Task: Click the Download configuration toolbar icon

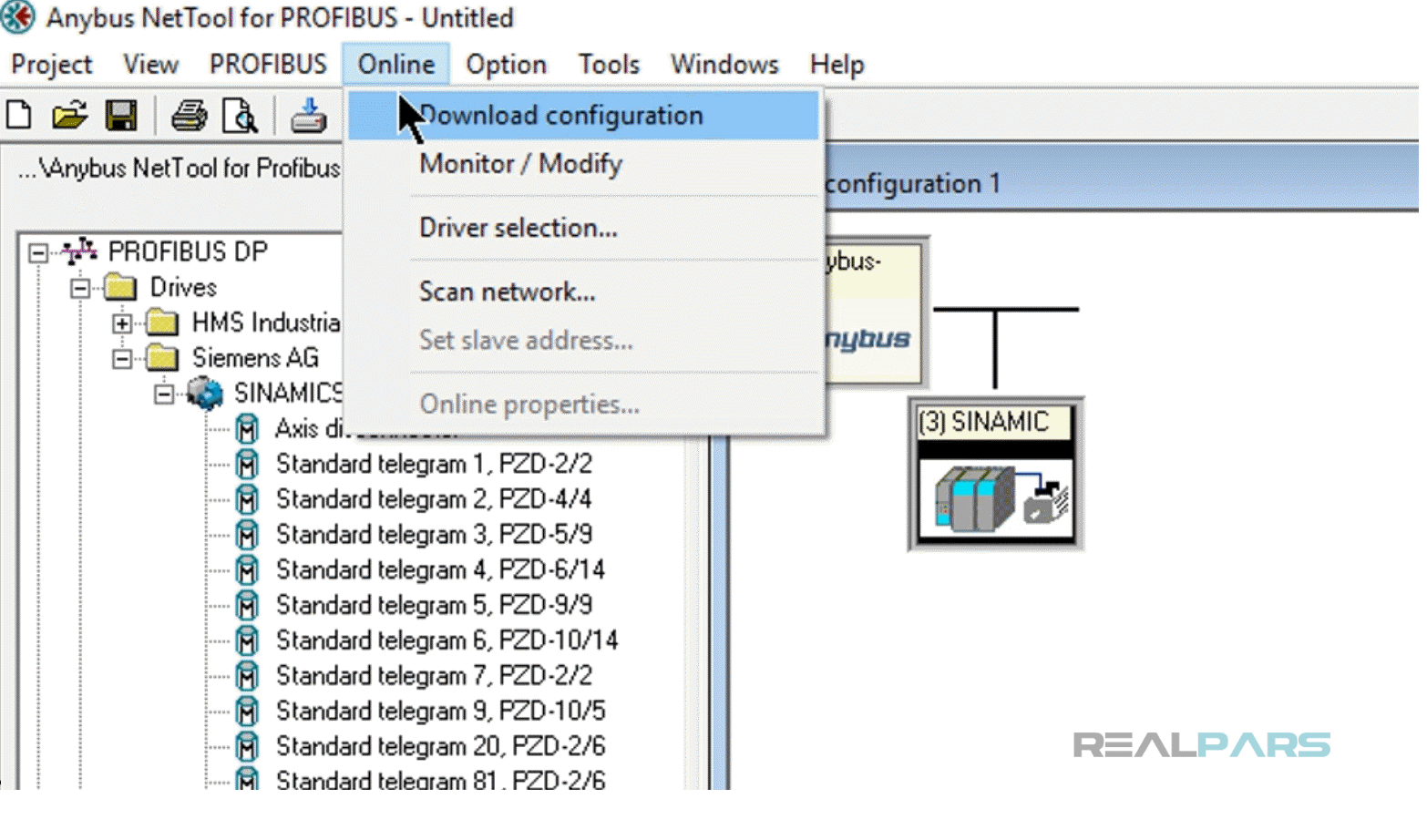Action: pyautogui.click(x=307, y=115)
